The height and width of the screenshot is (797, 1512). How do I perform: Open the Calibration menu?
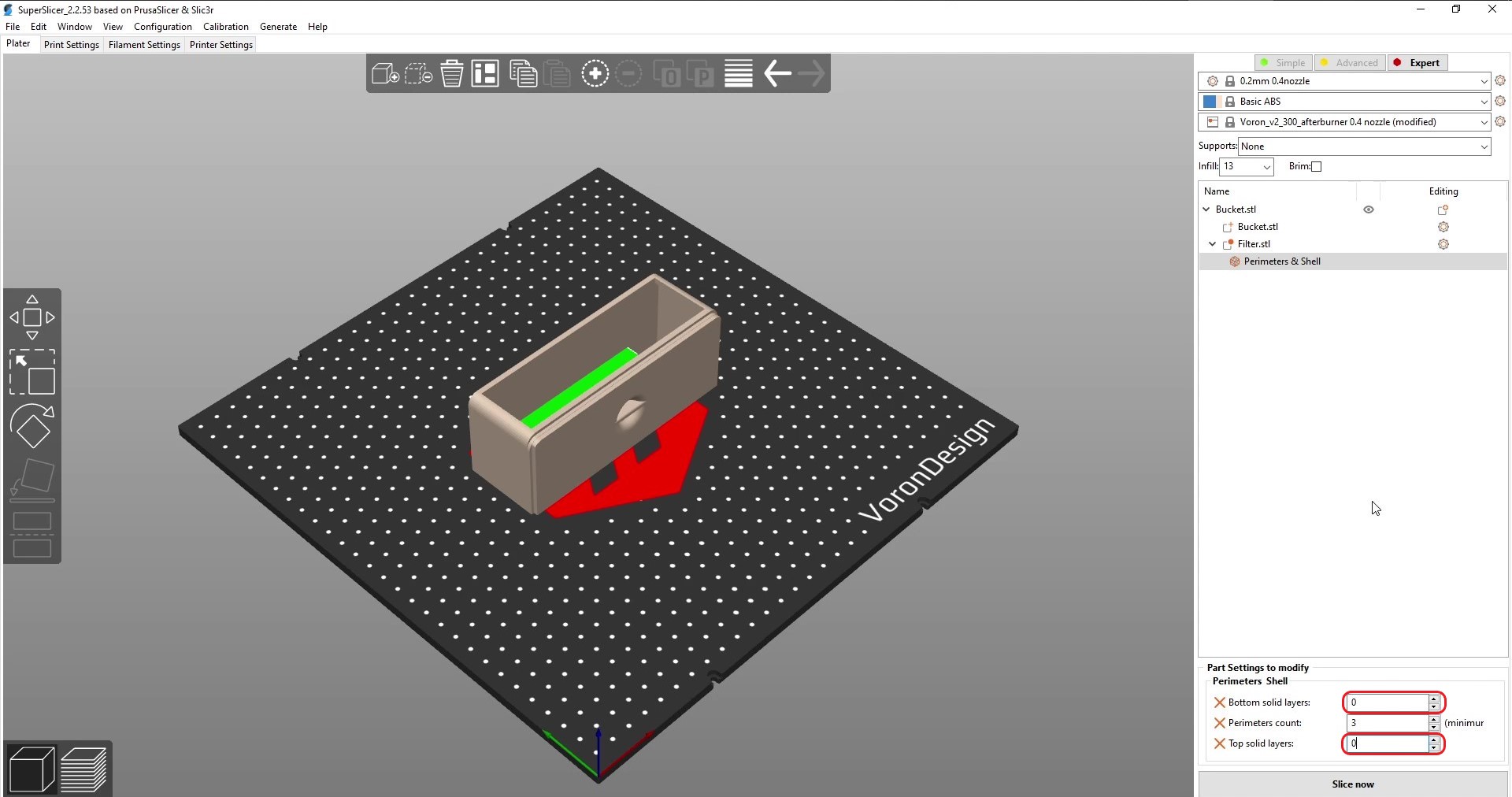tap(225, 27)
